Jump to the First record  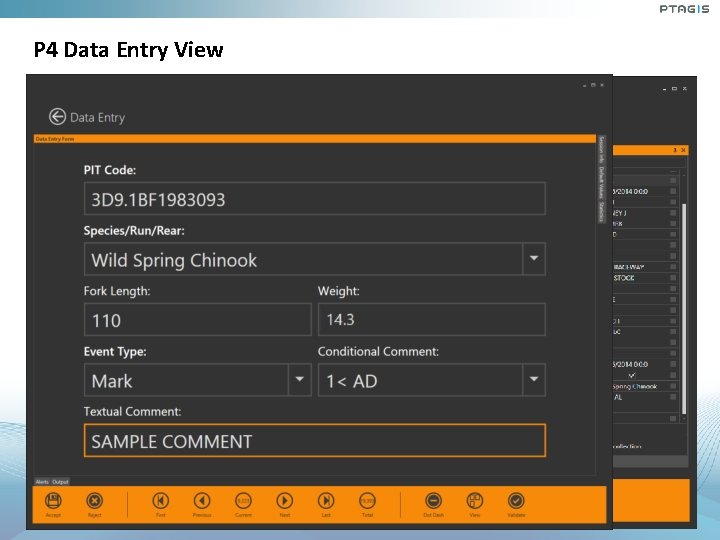161,501
